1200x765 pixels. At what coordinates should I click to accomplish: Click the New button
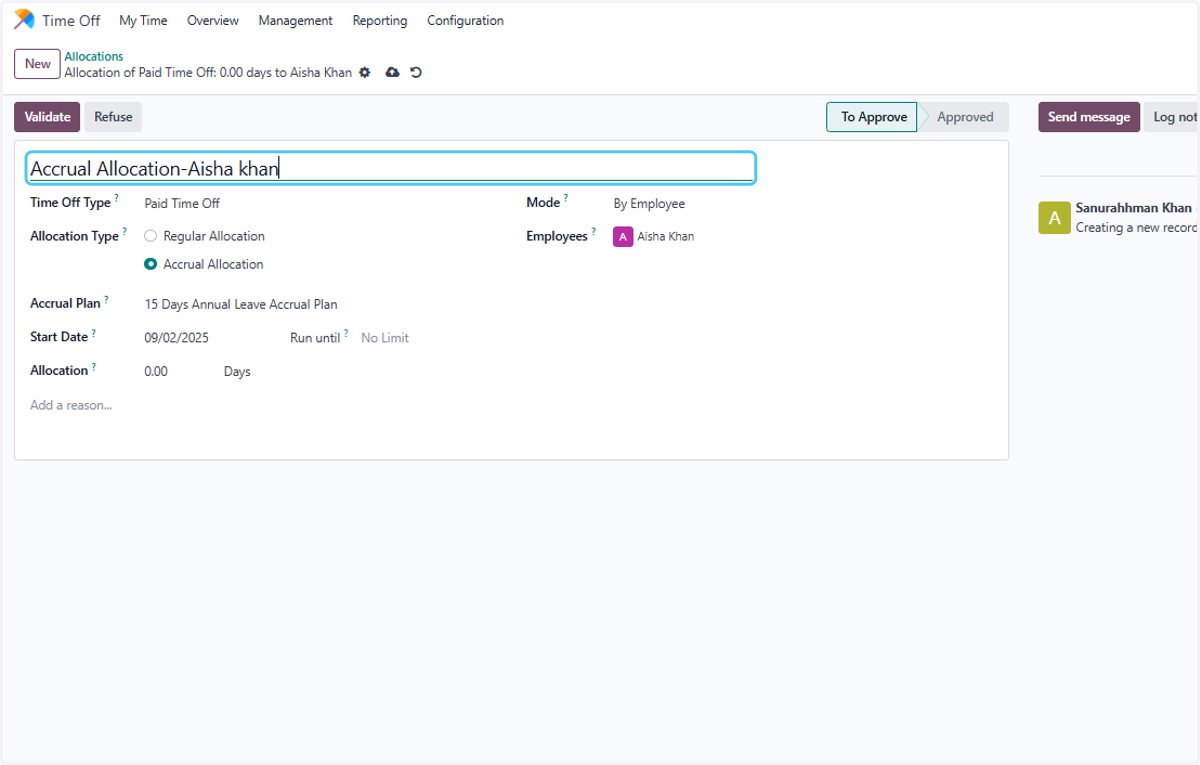[x=38, y=64]
